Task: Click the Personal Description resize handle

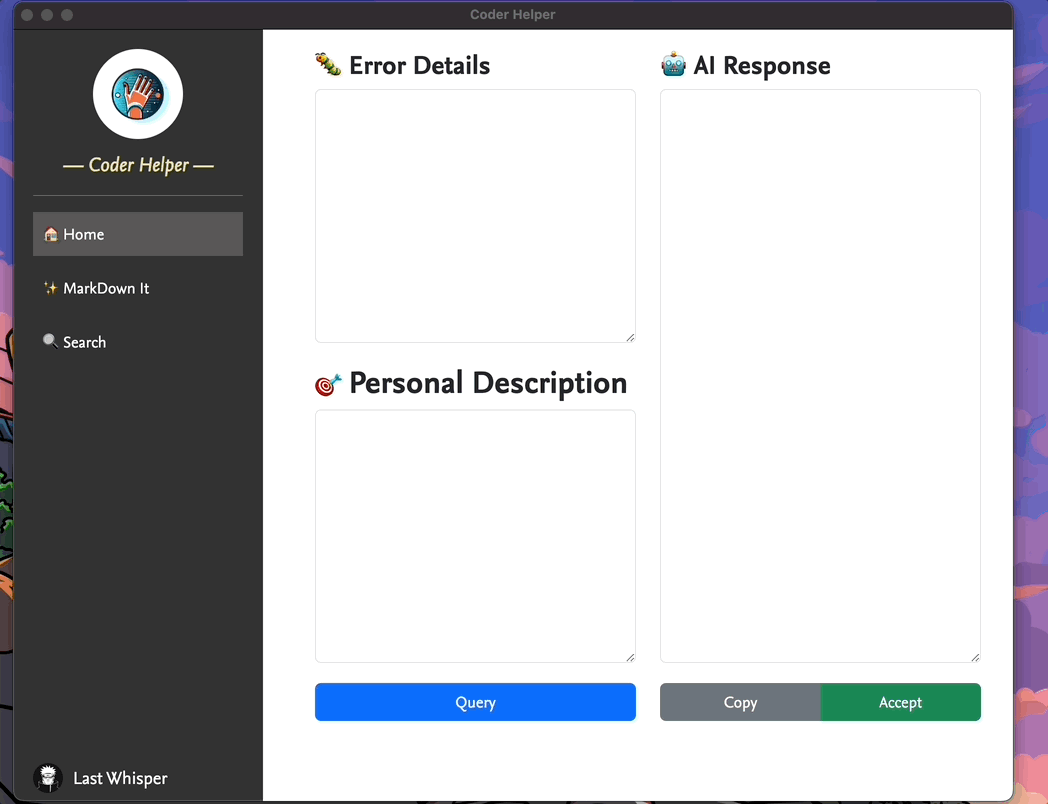Action: pyautogui.click(x=630, y=658)
